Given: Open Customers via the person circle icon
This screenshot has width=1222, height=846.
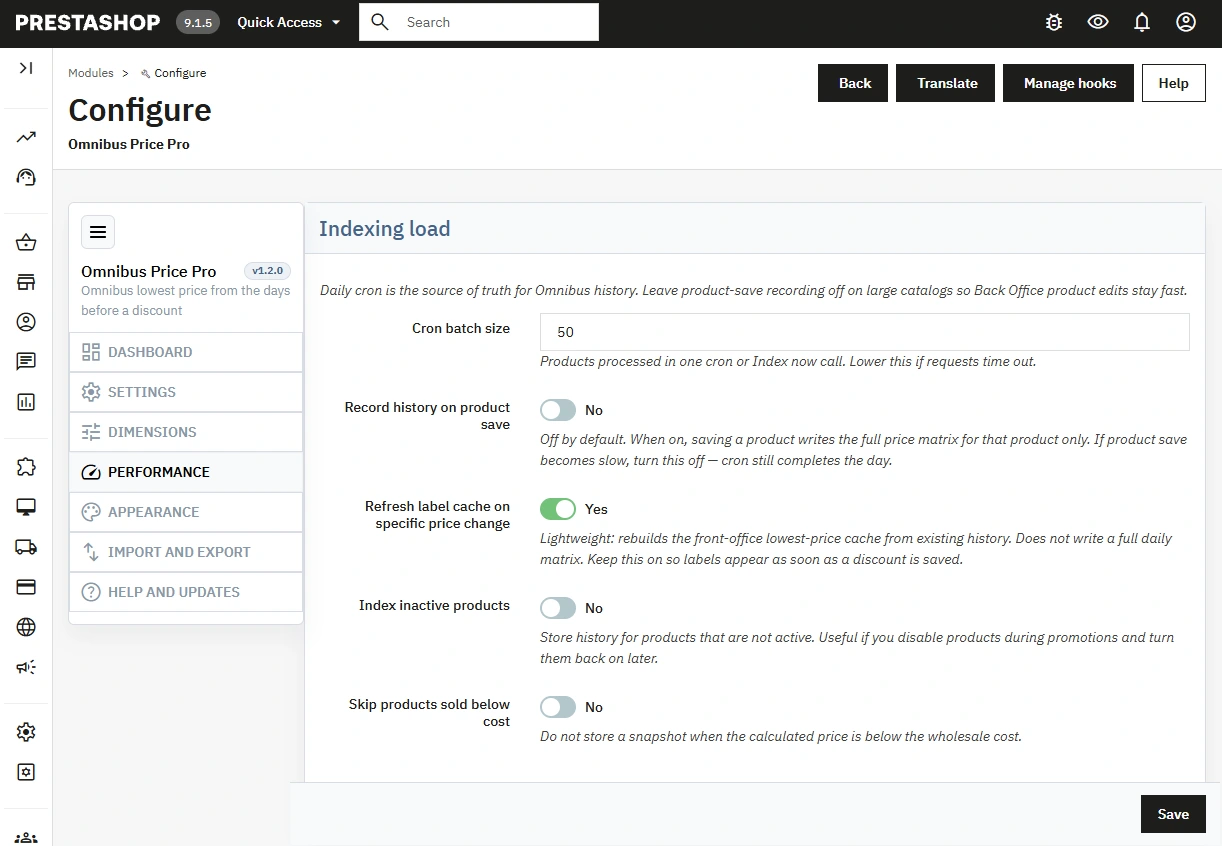Looking at the screenshot, I should (x=26, y=322).
